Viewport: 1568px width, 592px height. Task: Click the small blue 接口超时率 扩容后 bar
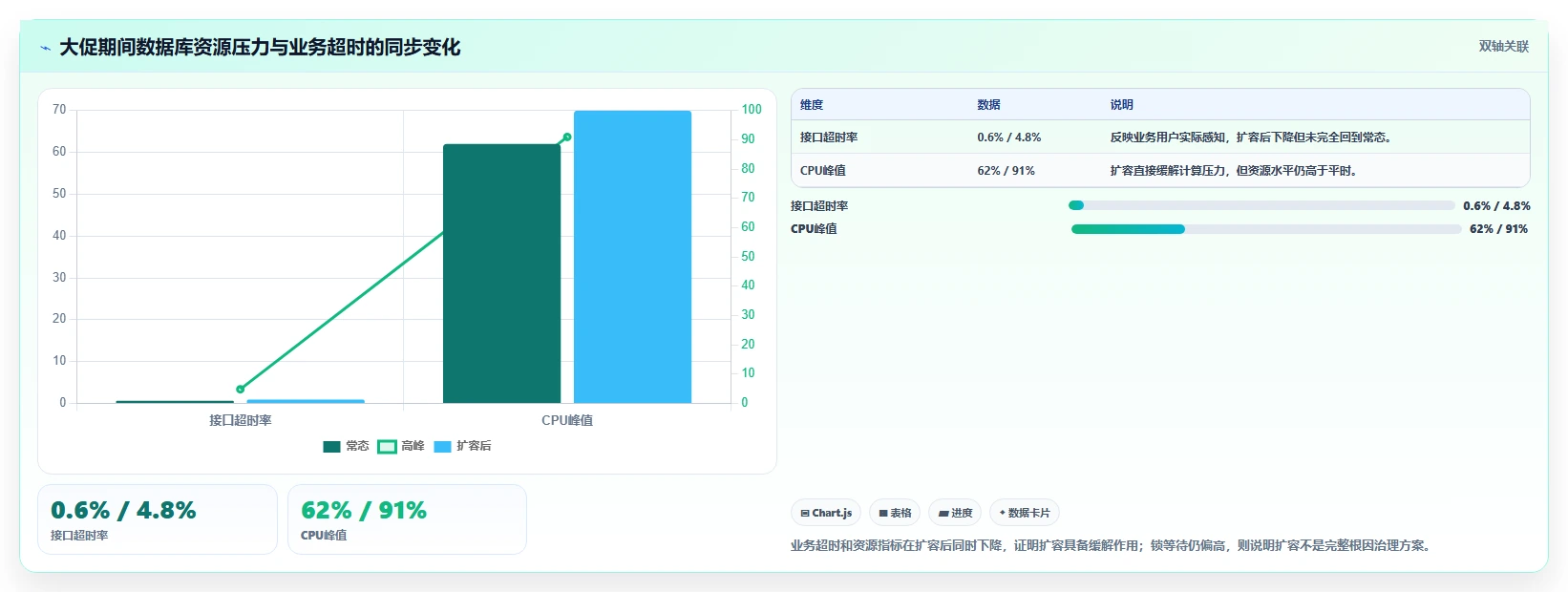coord(306,401)
